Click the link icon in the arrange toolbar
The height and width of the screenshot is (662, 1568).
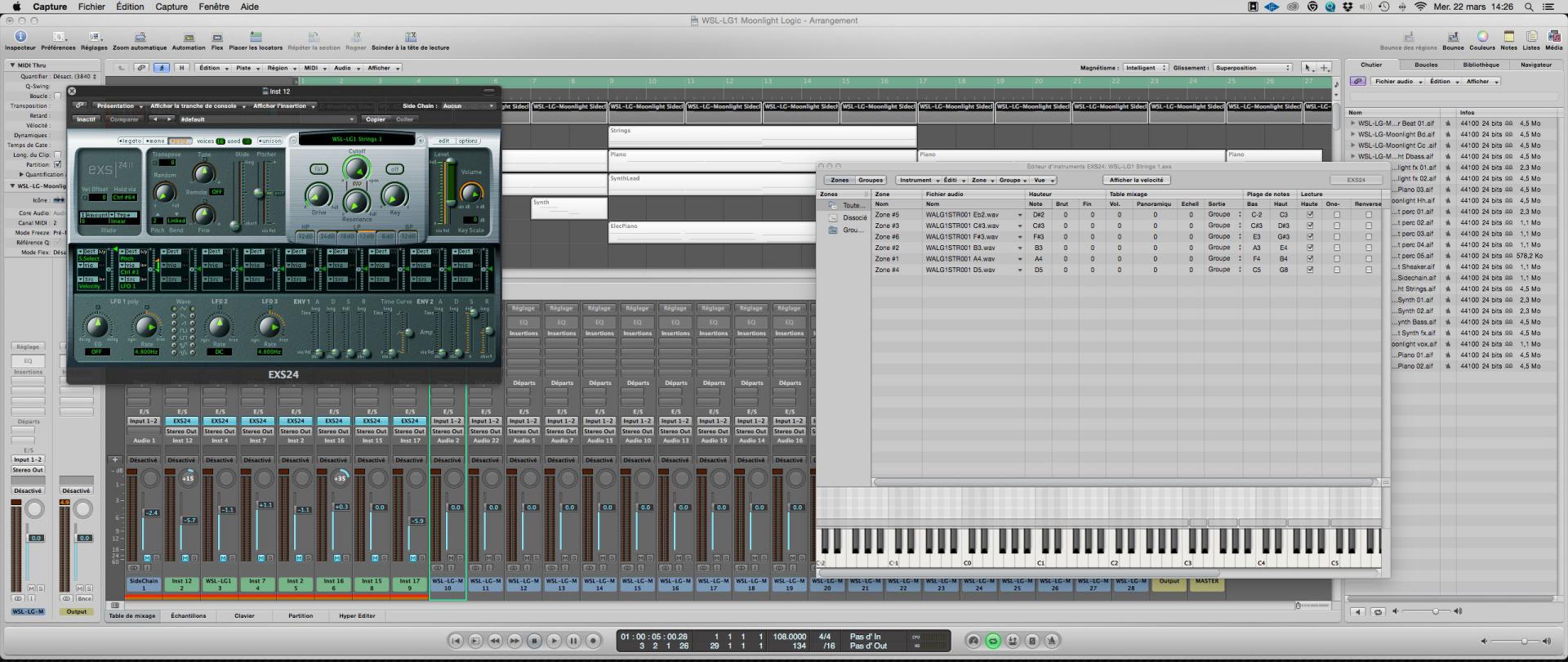[x=141, y=68]
